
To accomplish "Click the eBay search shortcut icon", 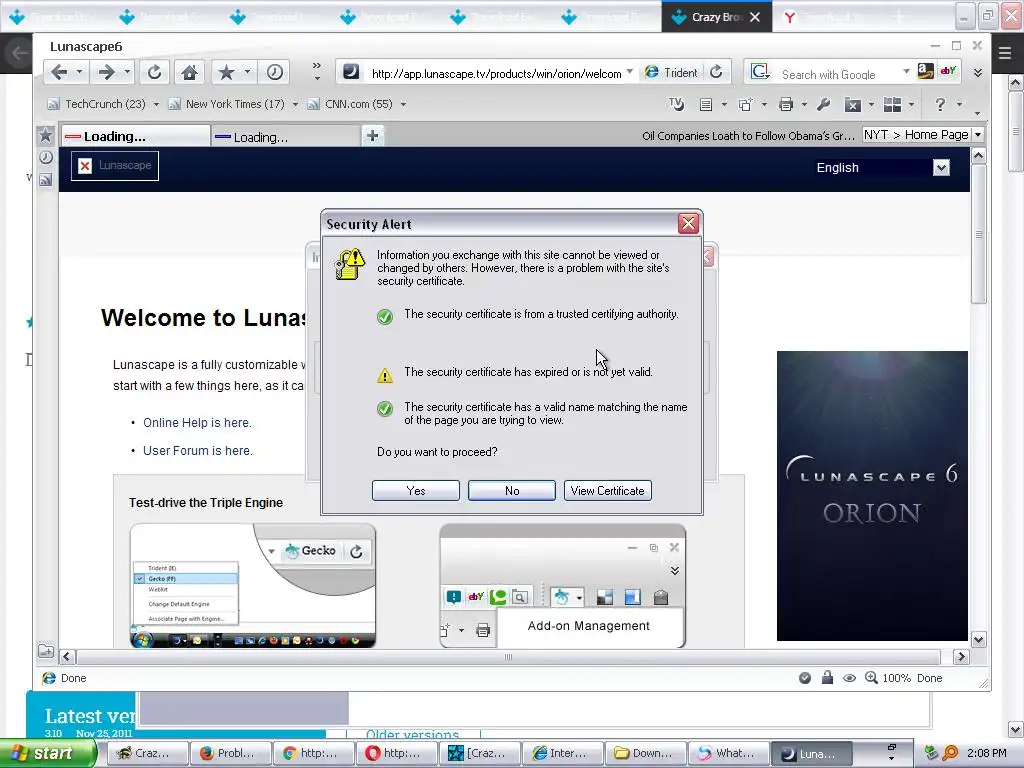I will pyautogui.click(x=948, y=71).
